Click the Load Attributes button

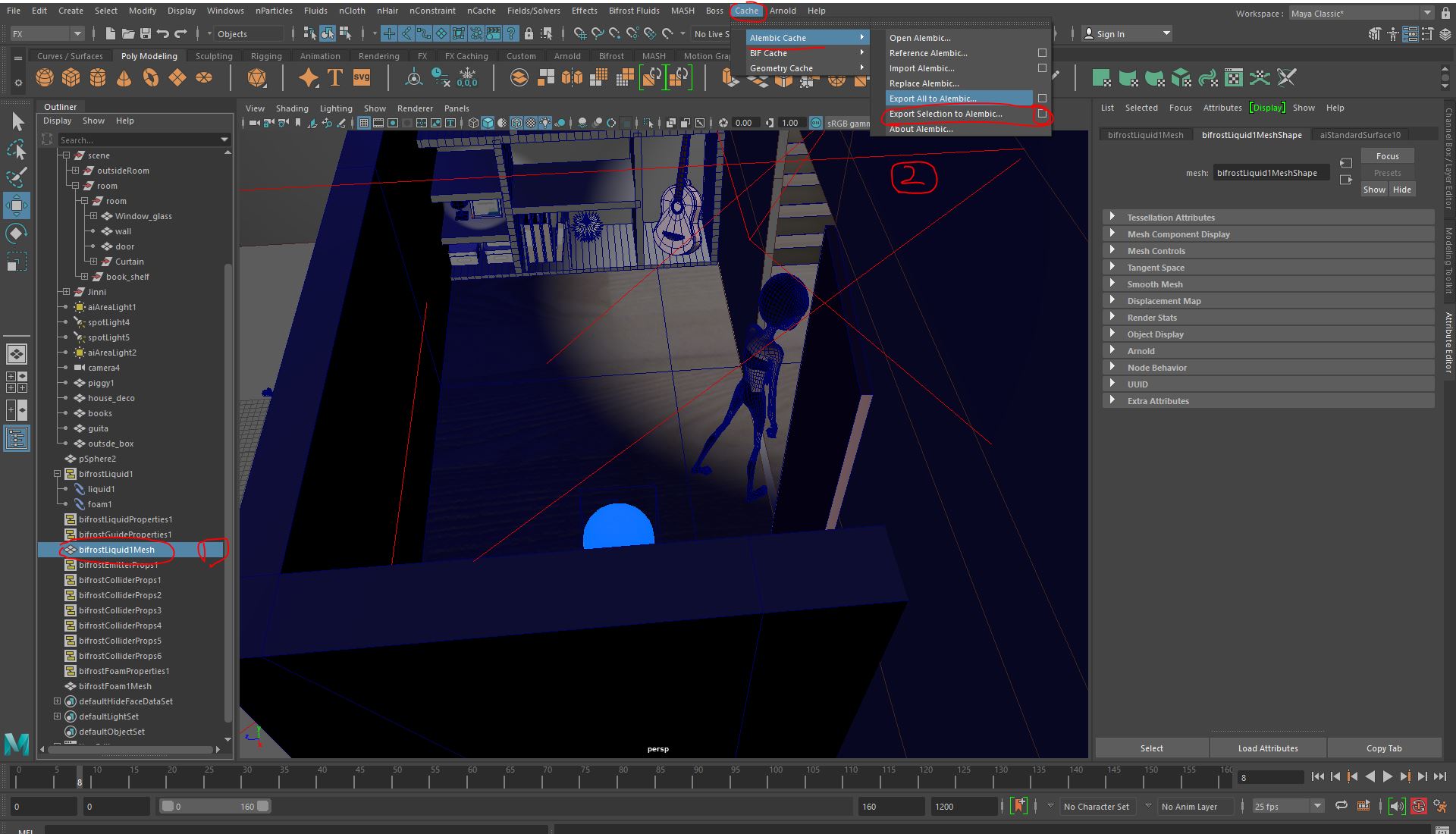(x=1268, y=748)
